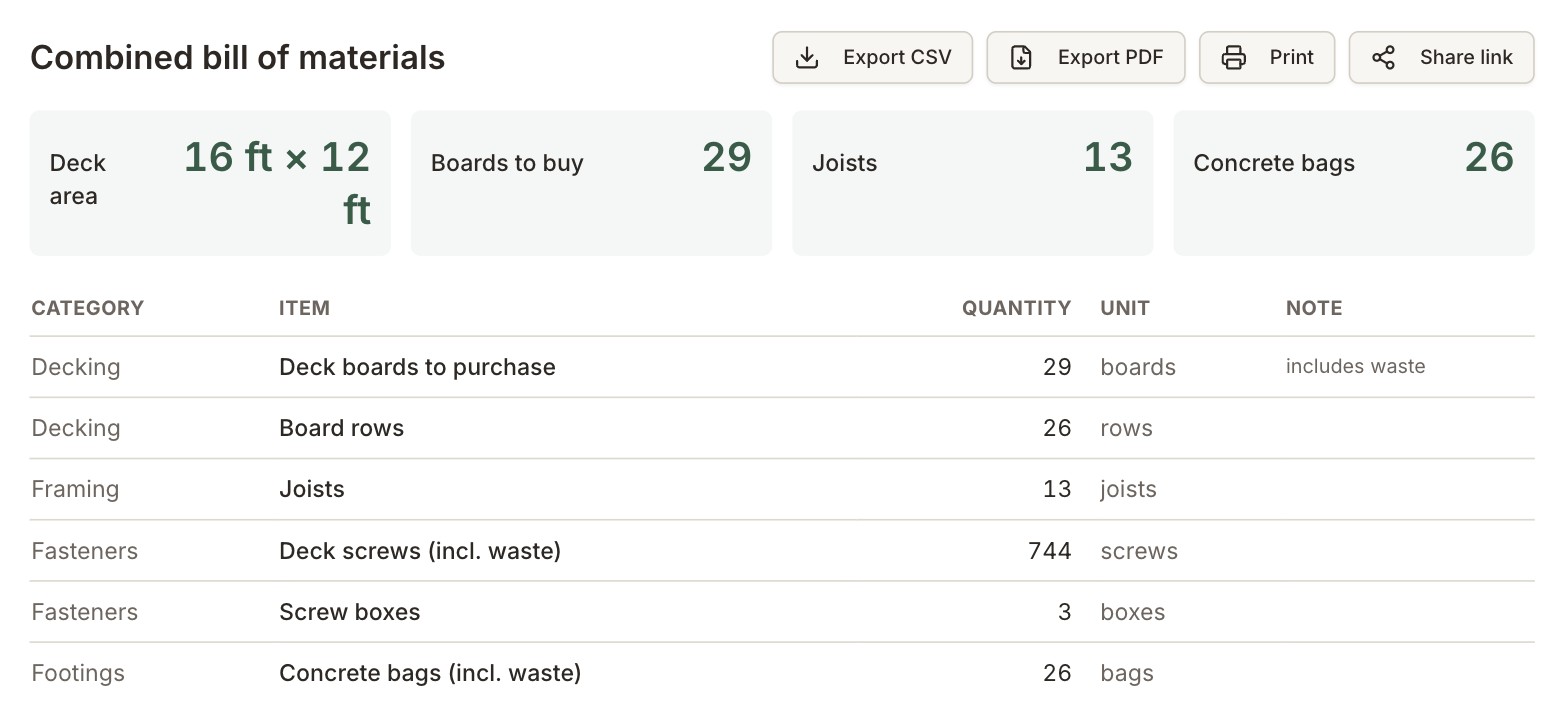The width and height of the screenshot is (1568, 713).
Task: Print the combined bill of materials
Action: pyautogui.click(x=1267, y=58)
